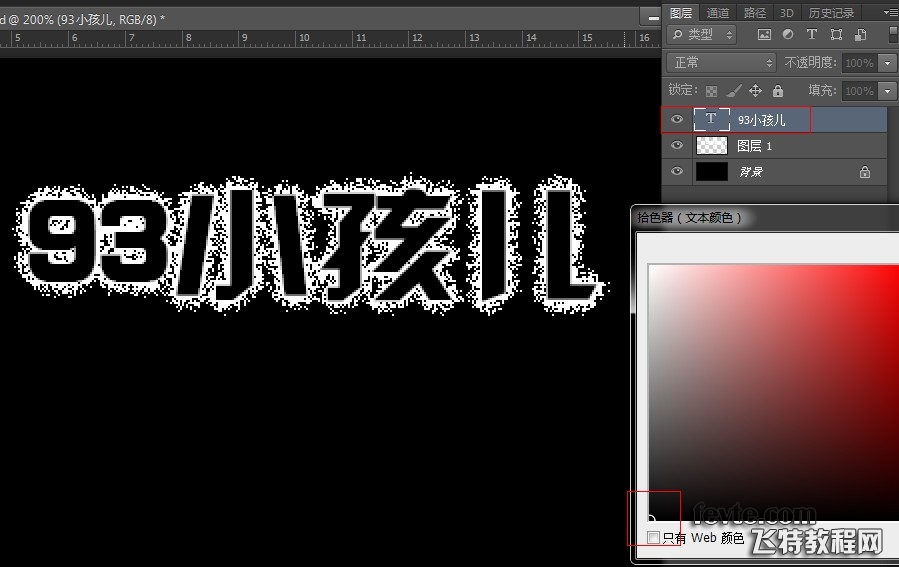
Task: Click the type layer filter icon
Action: point(811,34)
